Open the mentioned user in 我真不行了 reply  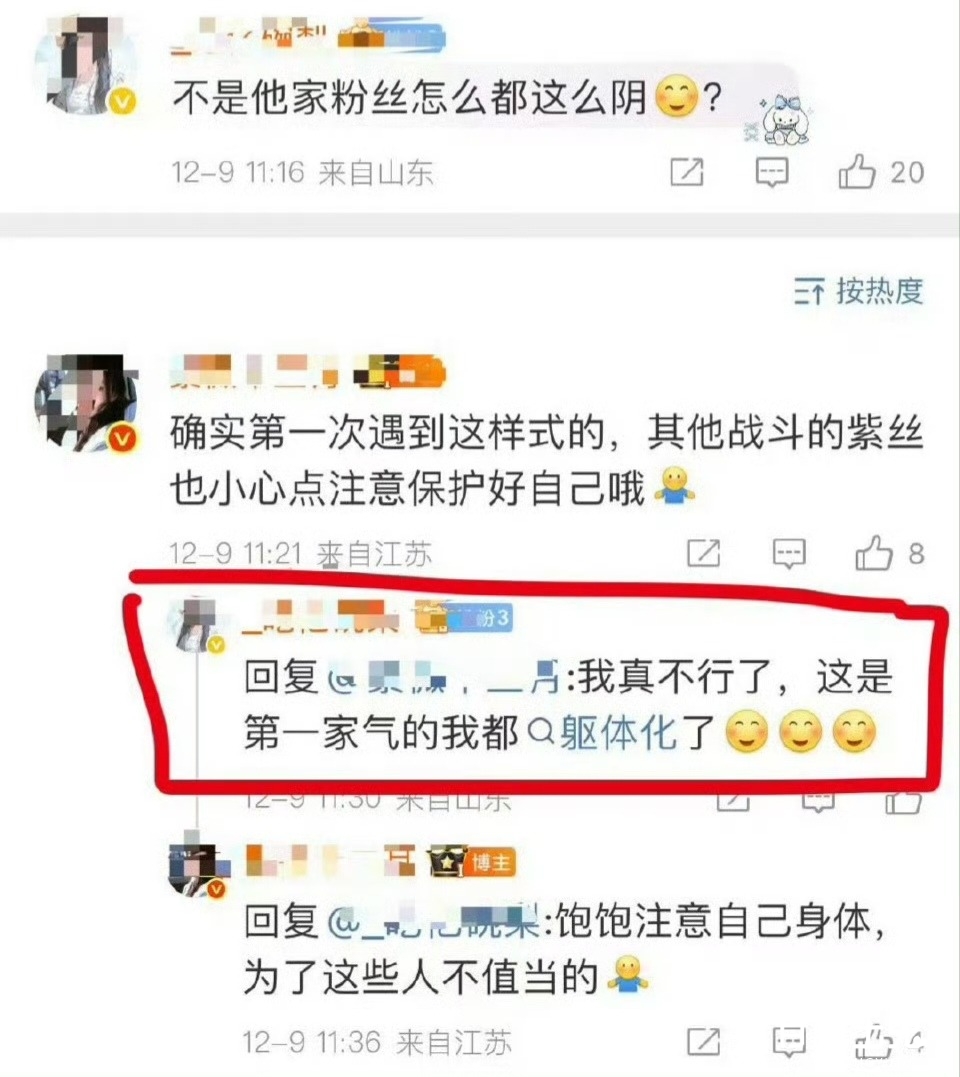pyautogui.click(x=445, y=677)
